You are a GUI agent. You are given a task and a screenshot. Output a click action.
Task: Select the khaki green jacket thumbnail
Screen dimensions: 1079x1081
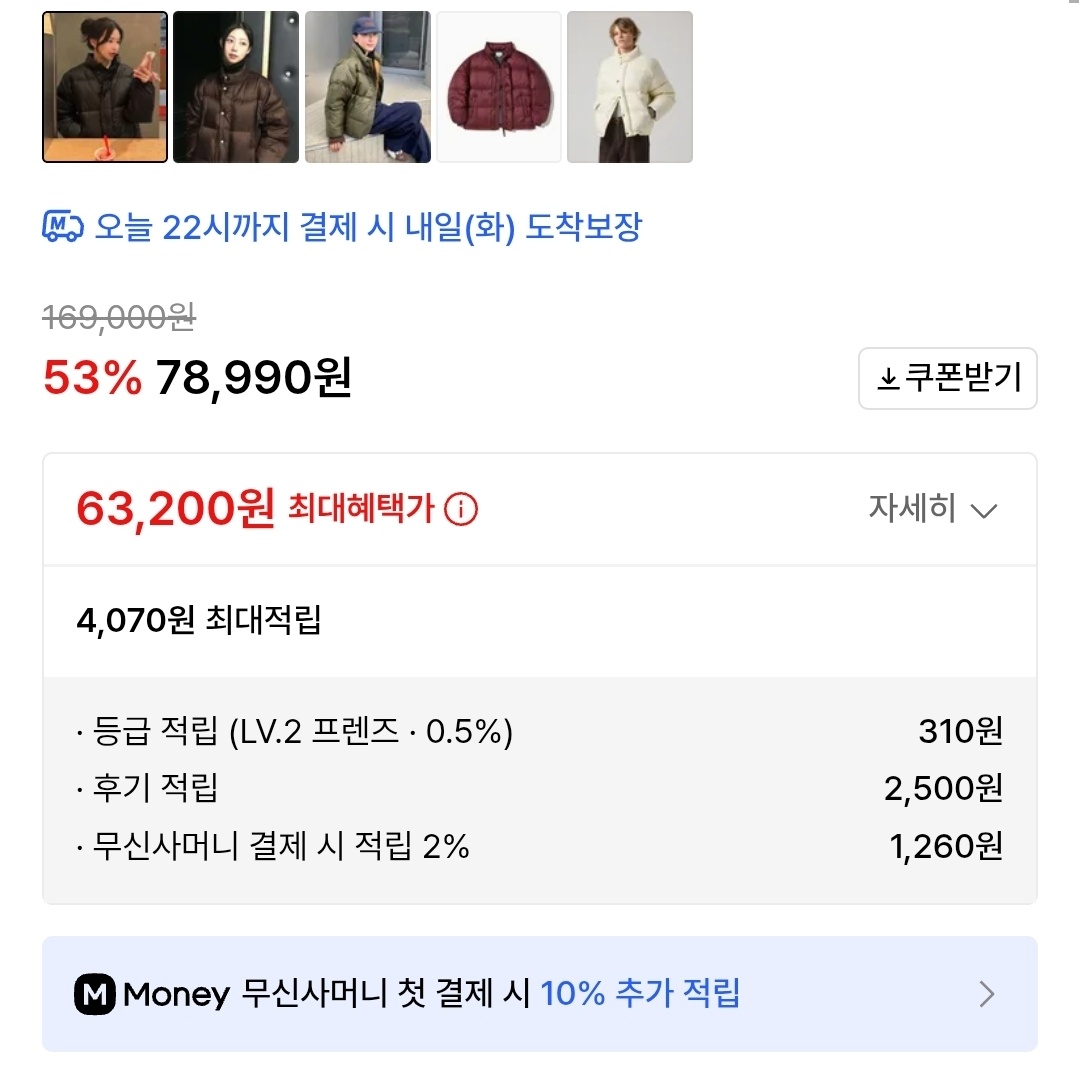click(367, 87)
